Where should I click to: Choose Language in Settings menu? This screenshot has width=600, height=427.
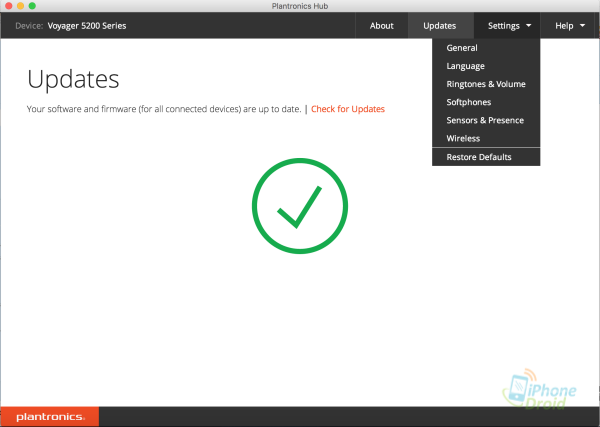pos(486,66)
